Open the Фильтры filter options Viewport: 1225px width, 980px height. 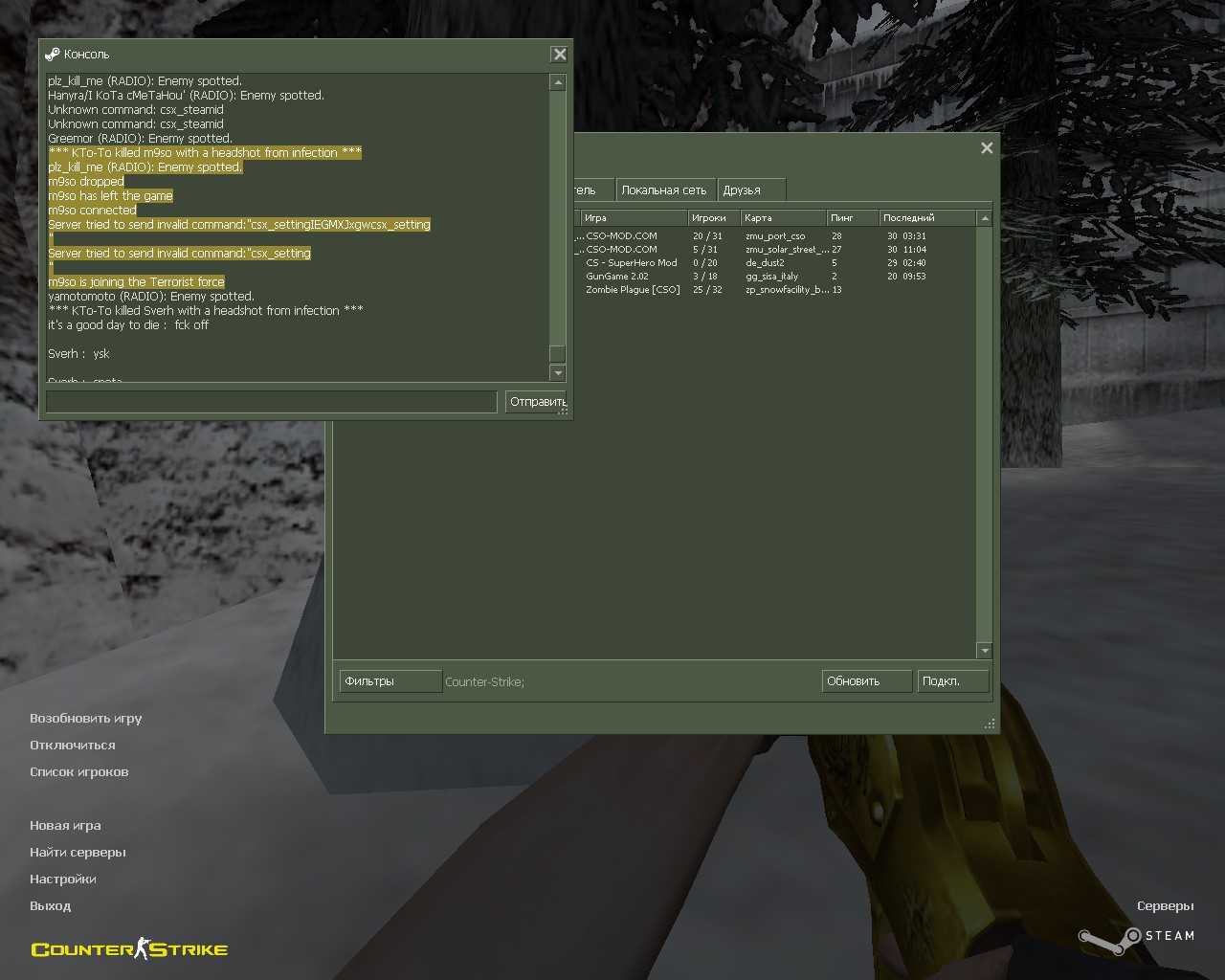tap(390, 681)
